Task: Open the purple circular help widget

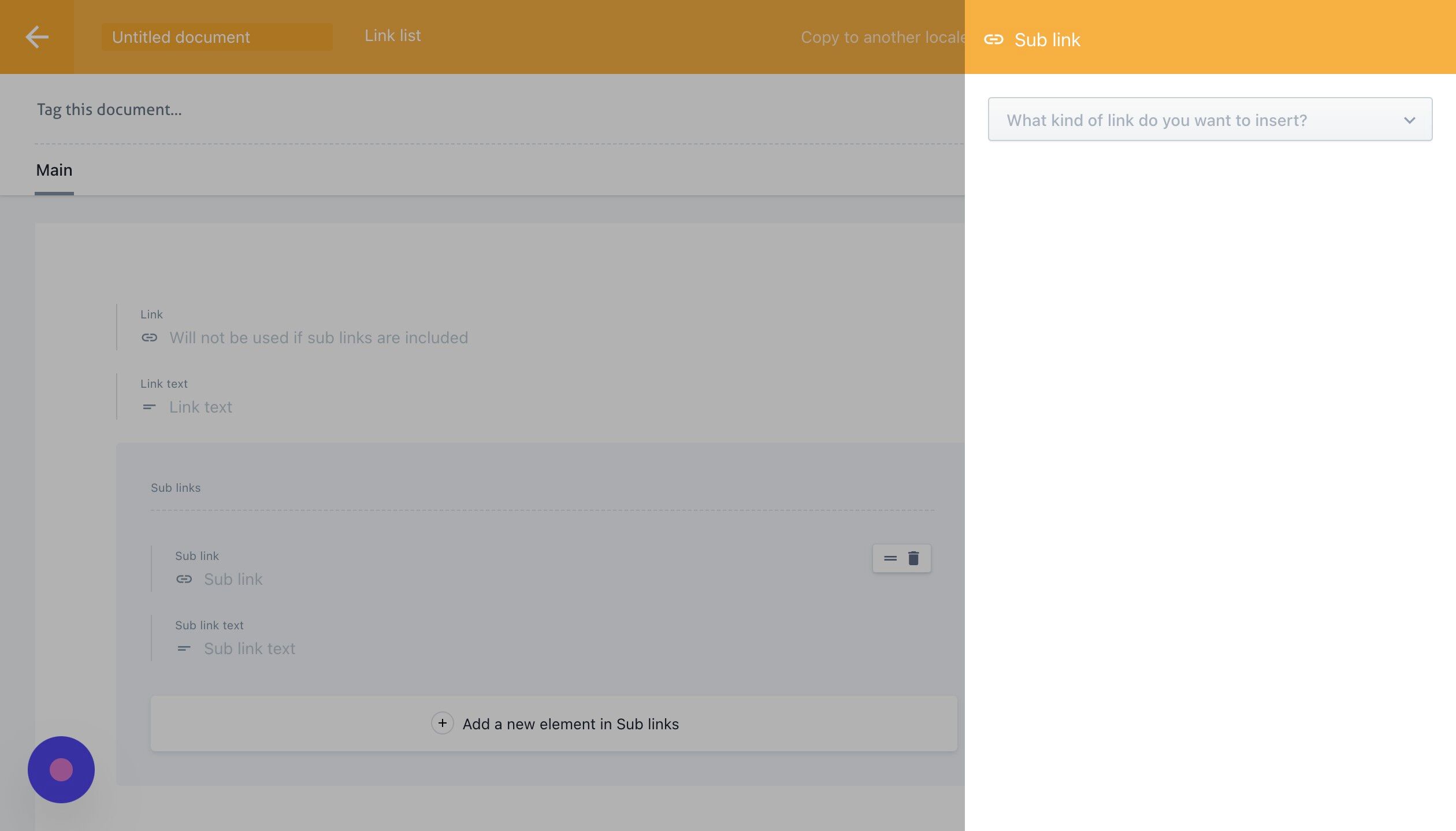Action: 61,769
